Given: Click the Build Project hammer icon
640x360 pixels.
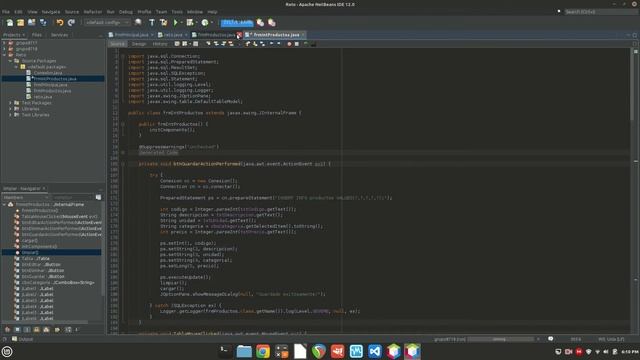Looking at the screenshot, I should tap(152, 22).
